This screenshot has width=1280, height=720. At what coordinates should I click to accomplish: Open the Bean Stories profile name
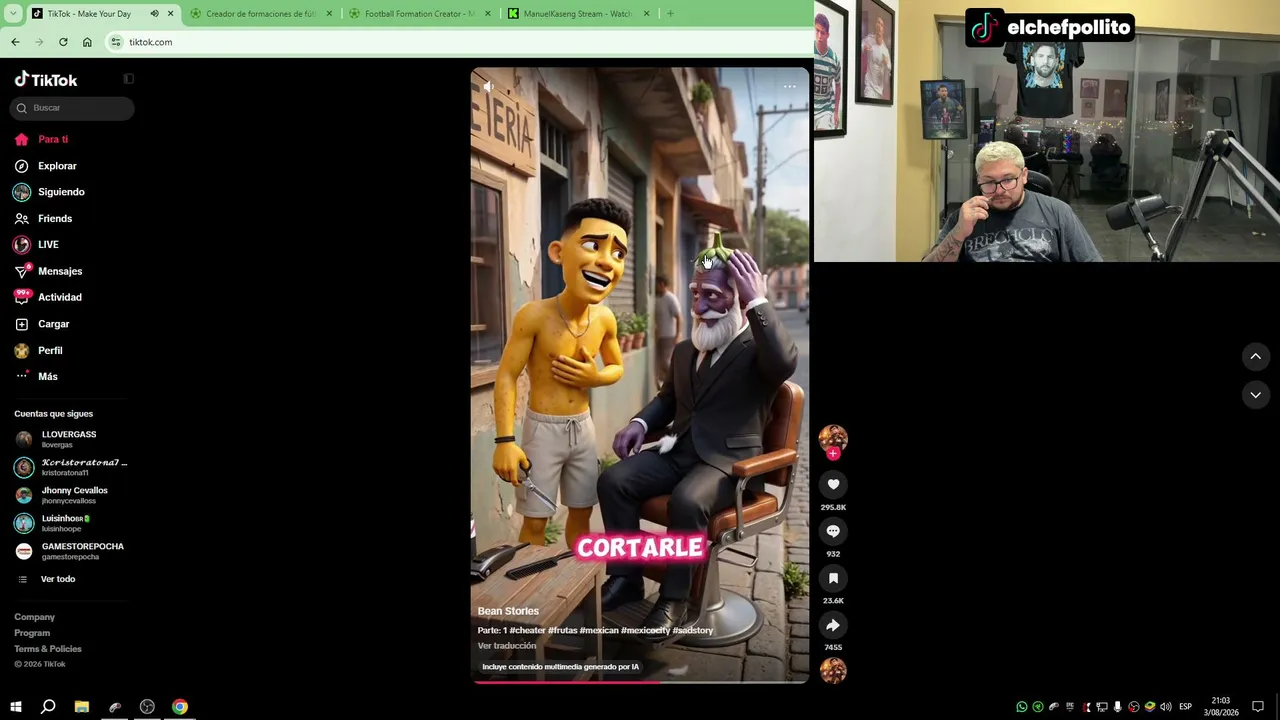(x=508, y=611)
